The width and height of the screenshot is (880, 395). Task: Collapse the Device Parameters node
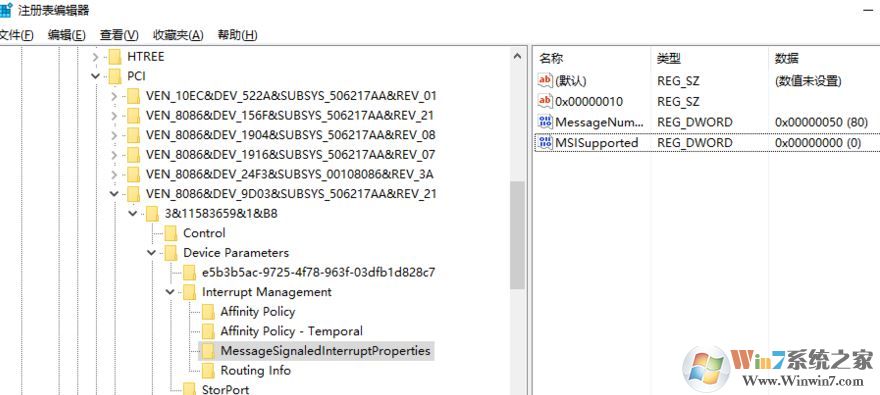[x=152, y=252]
